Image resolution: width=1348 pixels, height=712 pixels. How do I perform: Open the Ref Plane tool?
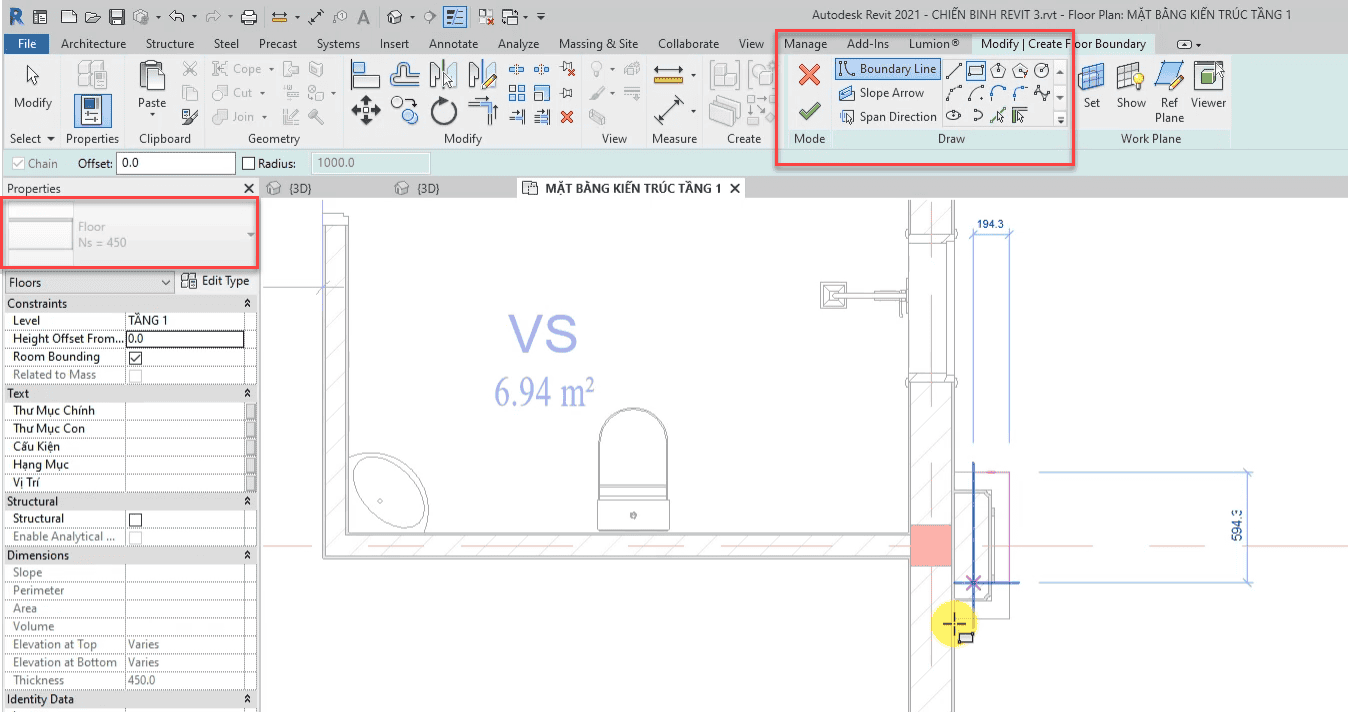point(1169,91)
